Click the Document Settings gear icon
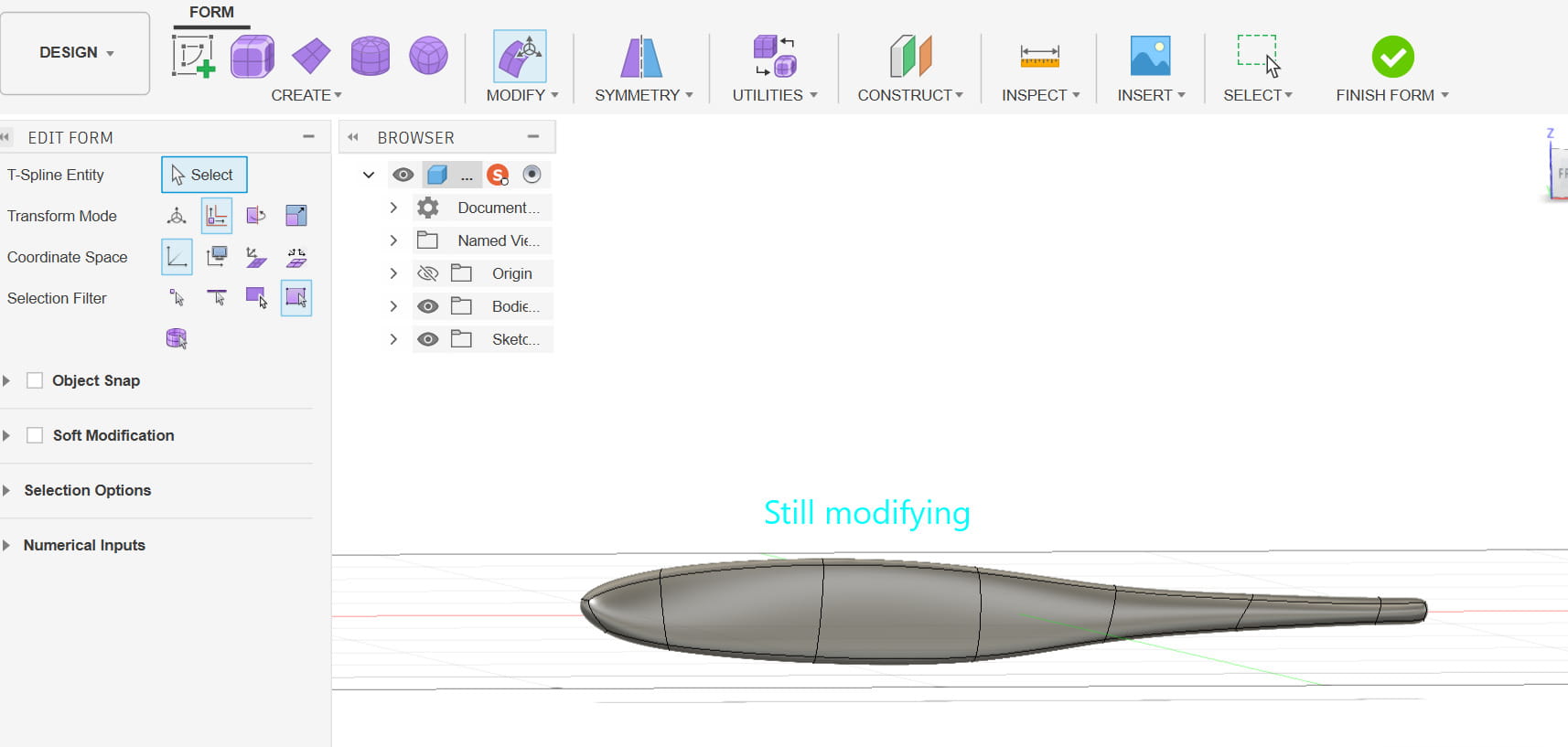The height and width of the screenshot is (747, 1568). tap(427, 208)
